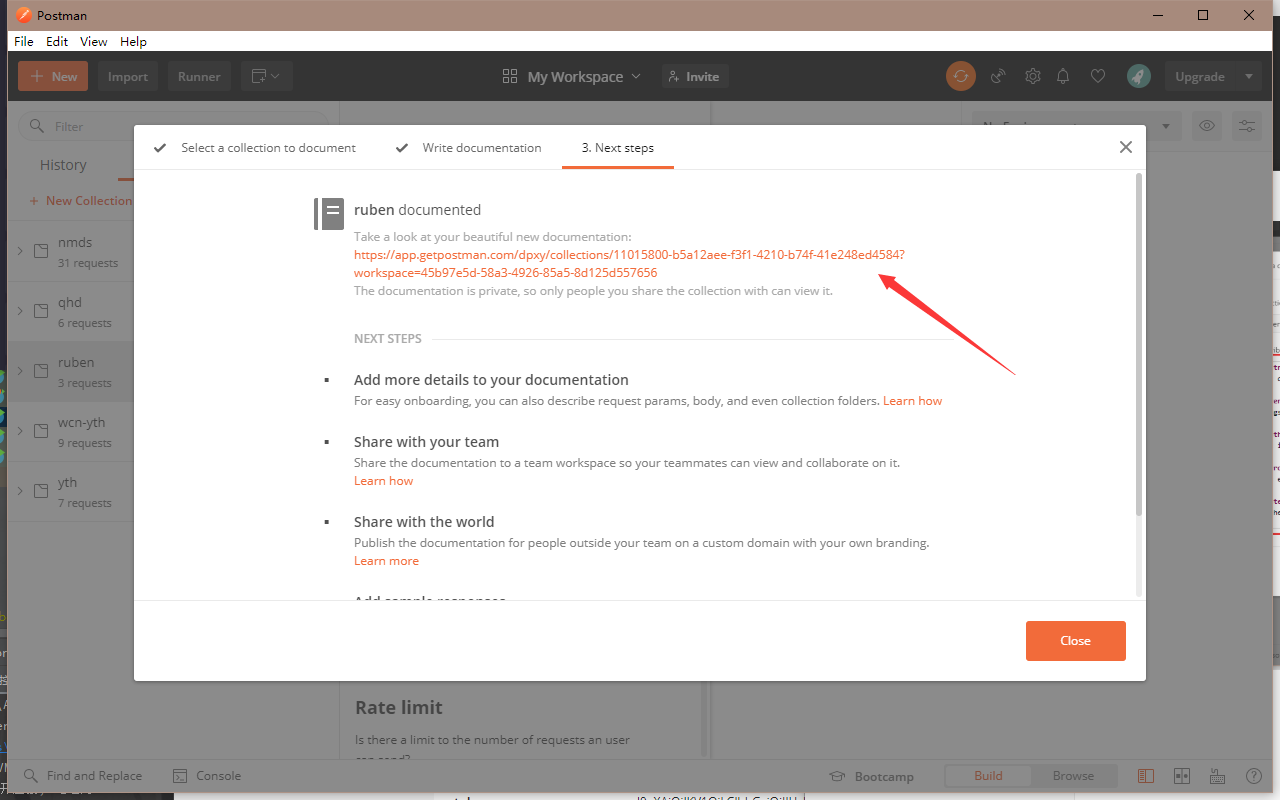Open the My Workspace dropdown
Viewport: 1280px width, 800px height.
[x=572, y=77]
